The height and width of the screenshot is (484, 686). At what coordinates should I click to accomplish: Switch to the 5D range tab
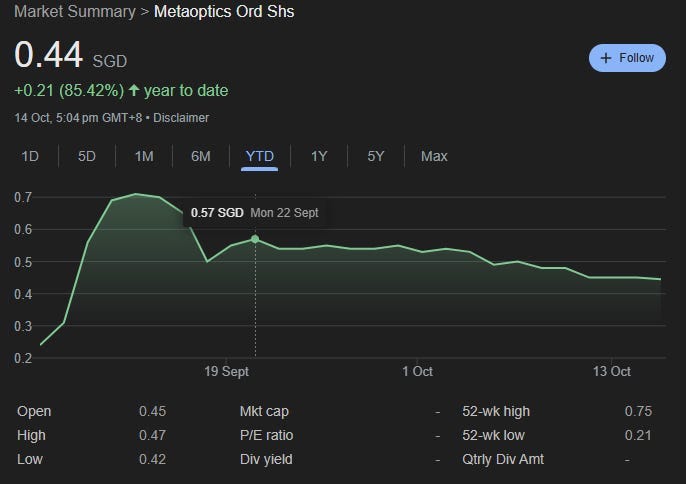point(87,156)
